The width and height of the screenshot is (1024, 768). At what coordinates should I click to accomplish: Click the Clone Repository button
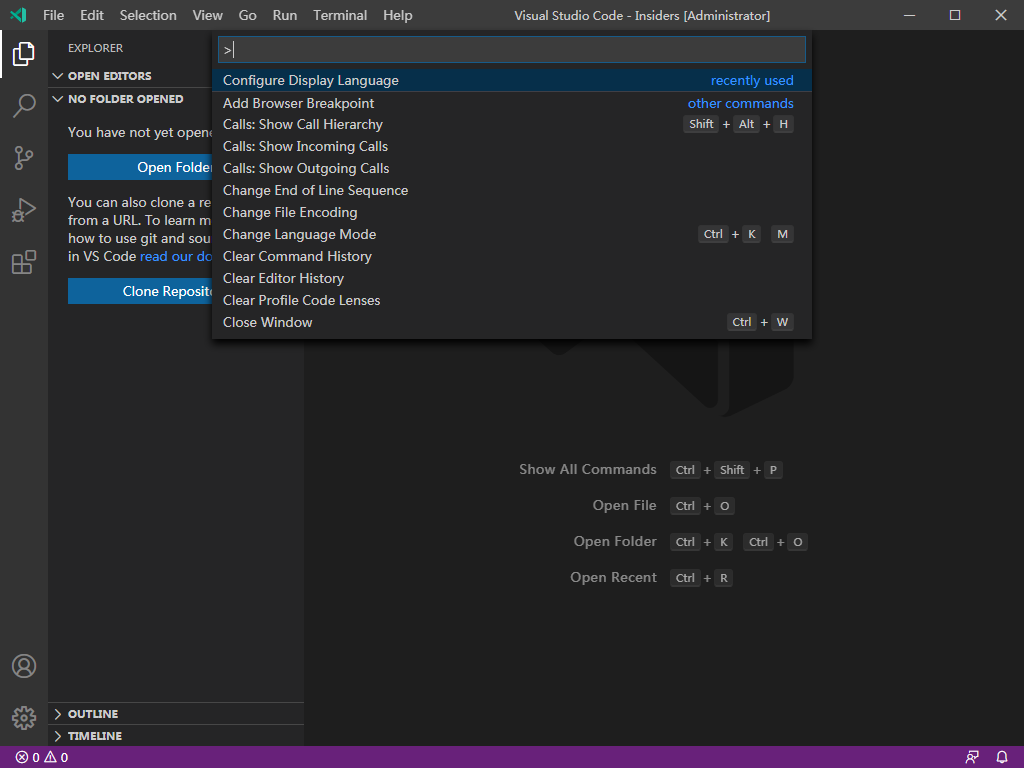point(140,291)
